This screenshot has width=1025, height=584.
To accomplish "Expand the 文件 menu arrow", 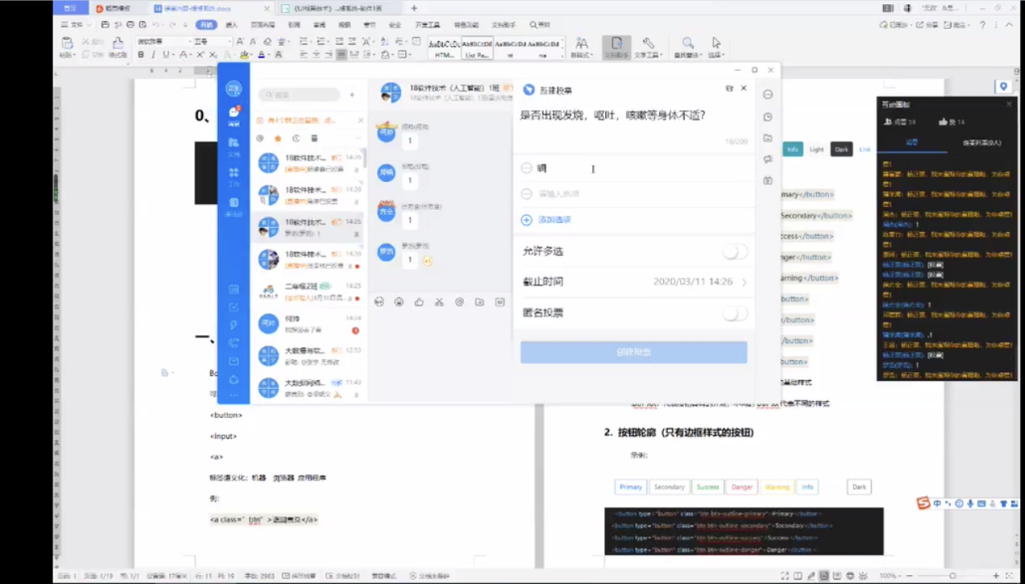I will coord(88,25).
